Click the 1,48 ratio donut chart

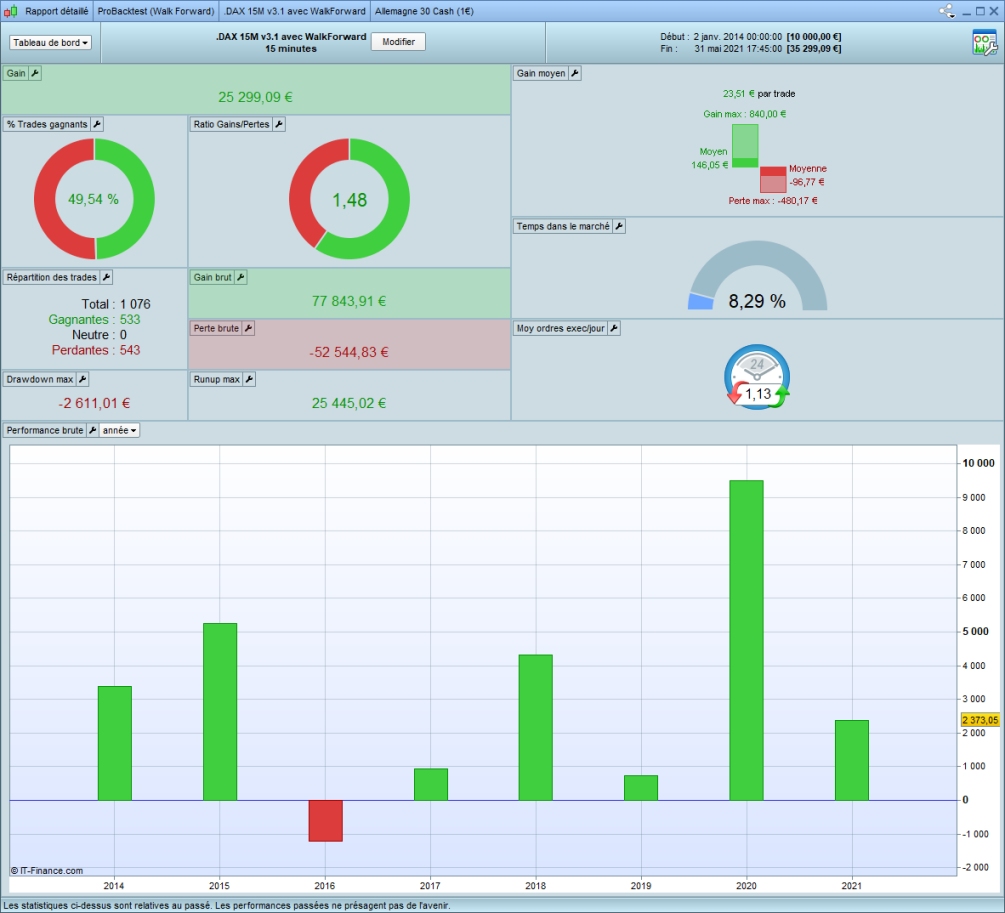pyautogui.click(x=349, y=199)
